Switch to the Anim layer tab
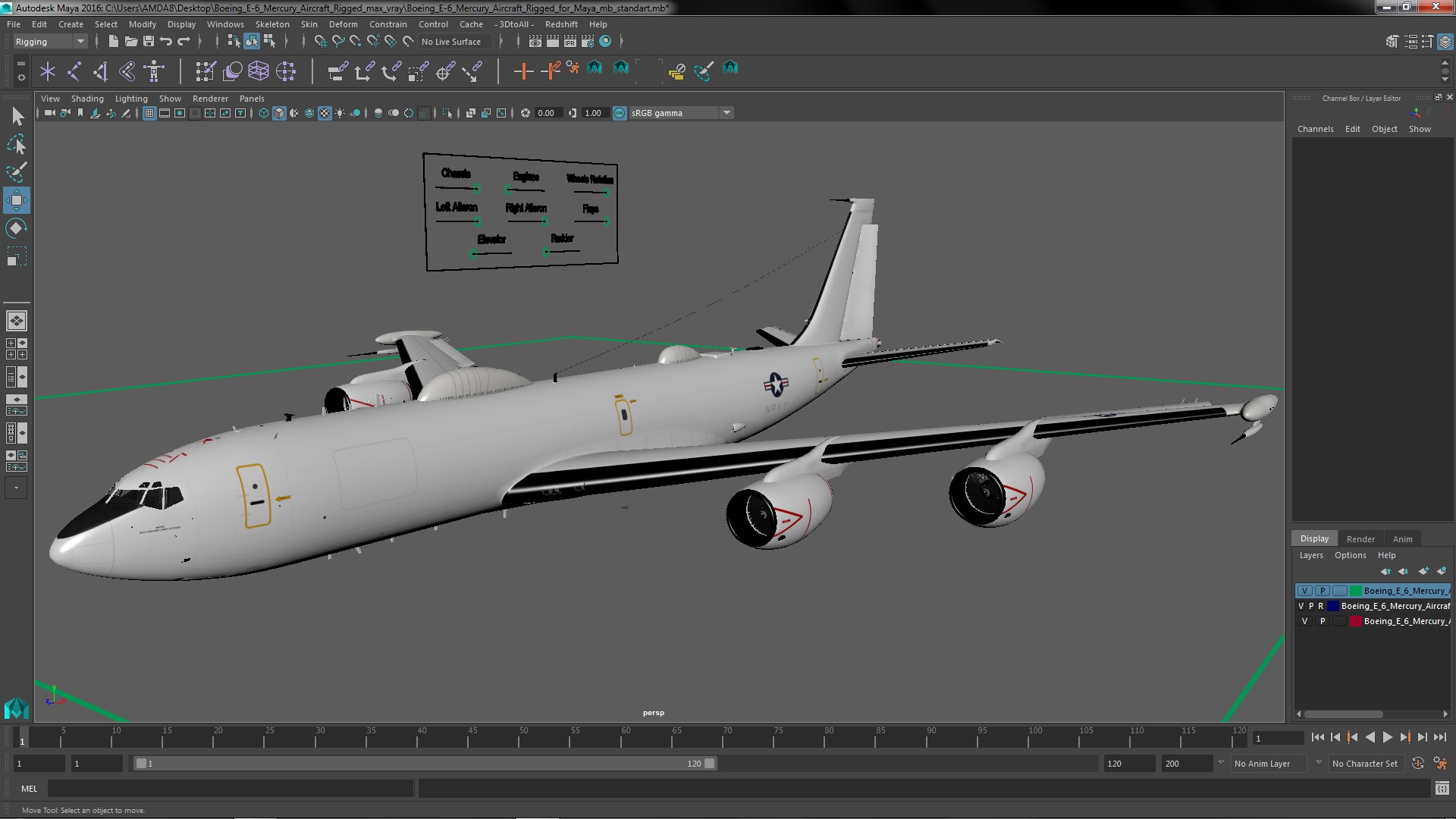Image resolution: width=1456 pixels, height=819 pixels. click(1402, 539)
